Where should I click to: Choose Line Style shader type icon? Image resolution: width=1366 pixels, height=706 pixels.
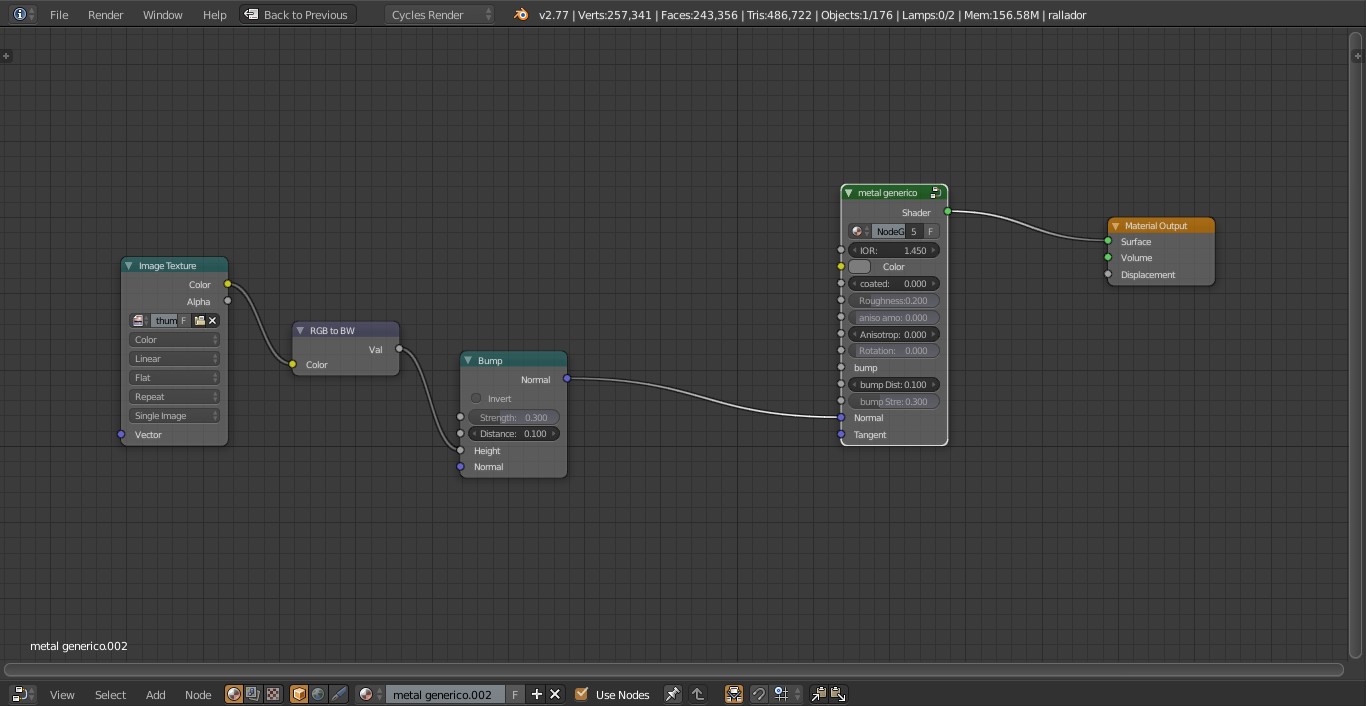(338, 694)
